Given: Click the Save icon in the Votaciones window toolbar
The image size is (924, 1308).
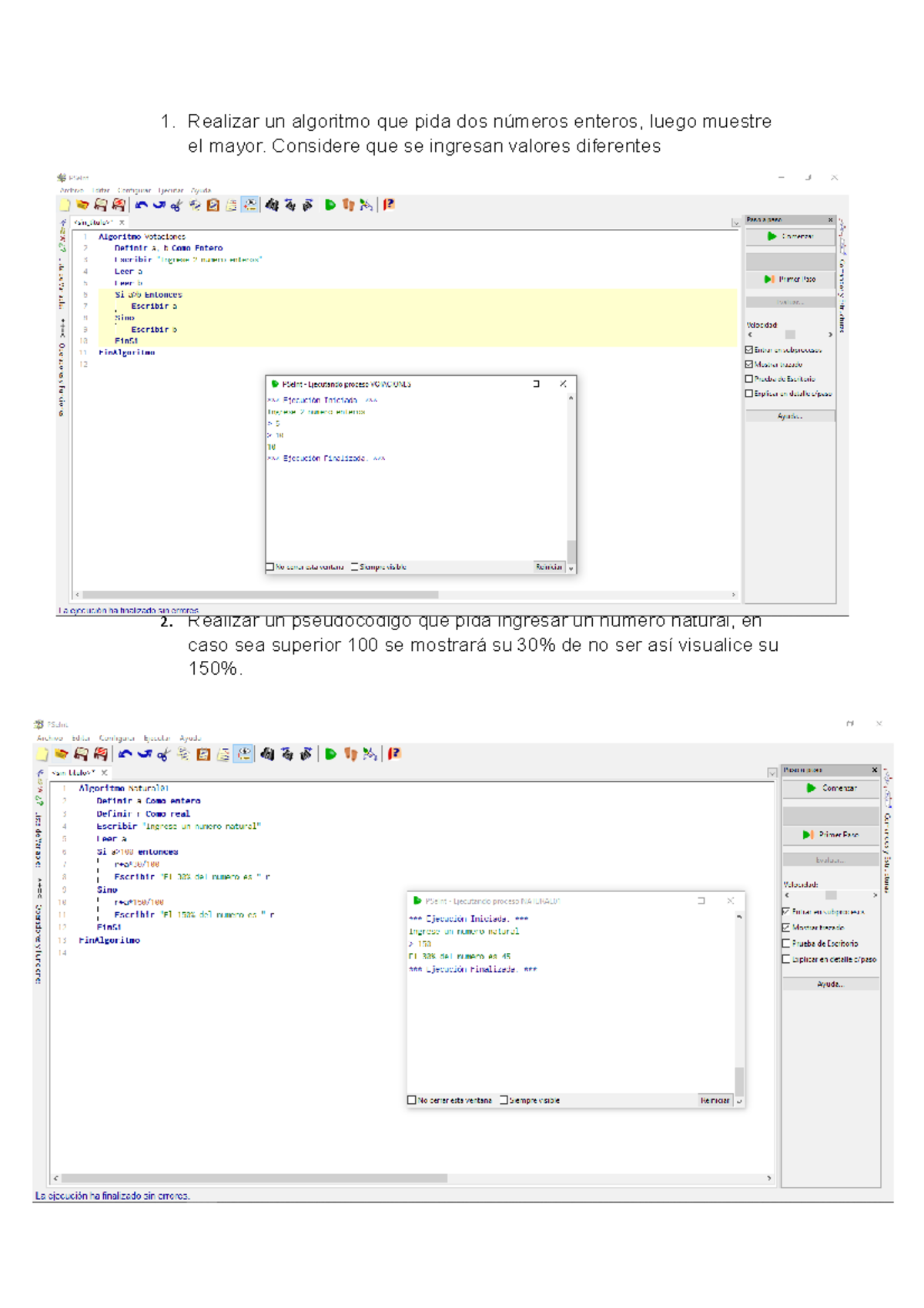Looking at the screenshot, I should coord(100,205).
